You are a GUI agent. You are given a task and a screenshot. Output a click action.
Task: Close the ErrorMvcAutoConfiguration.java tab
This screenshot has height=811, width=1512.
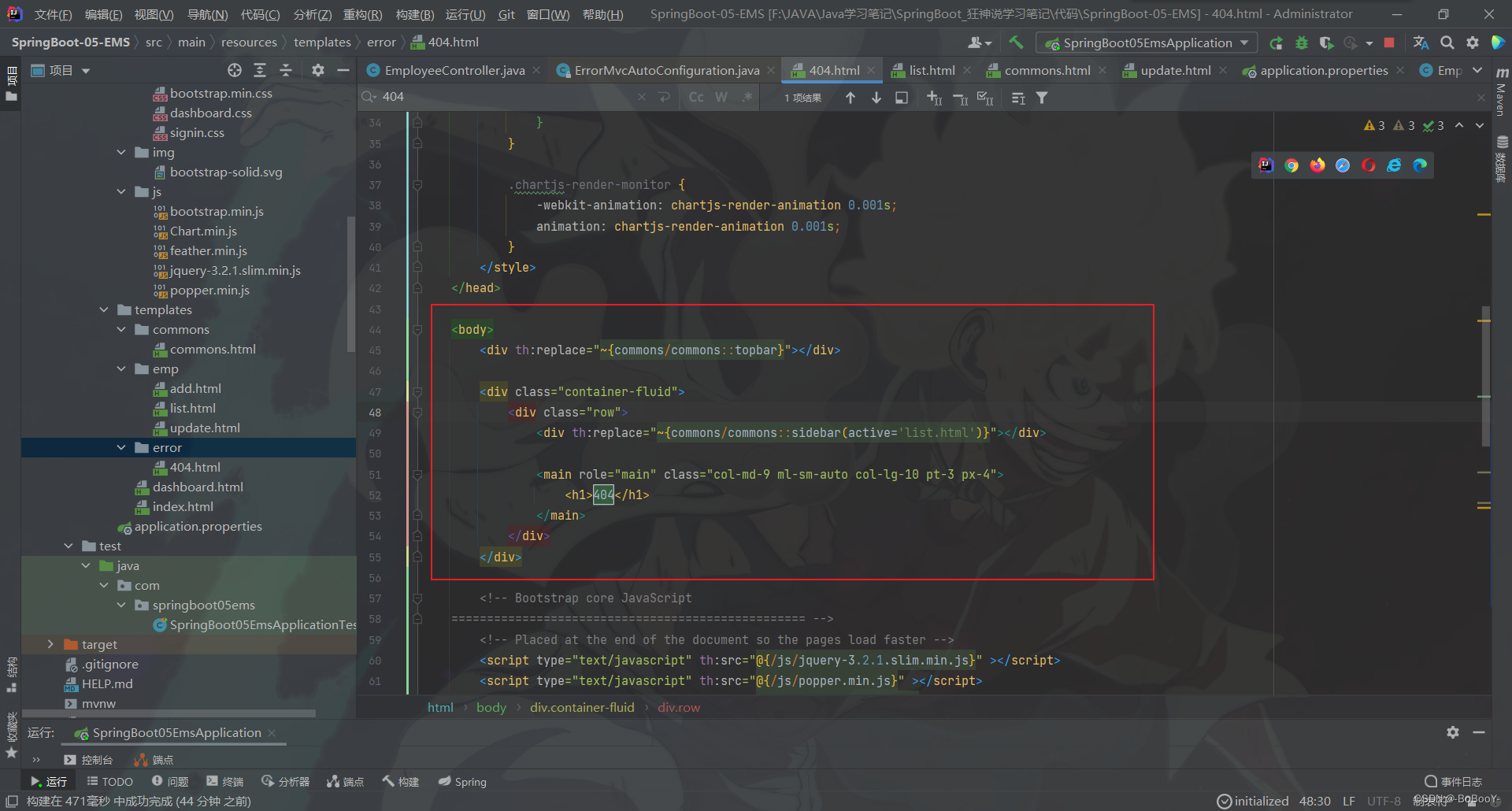771,71
